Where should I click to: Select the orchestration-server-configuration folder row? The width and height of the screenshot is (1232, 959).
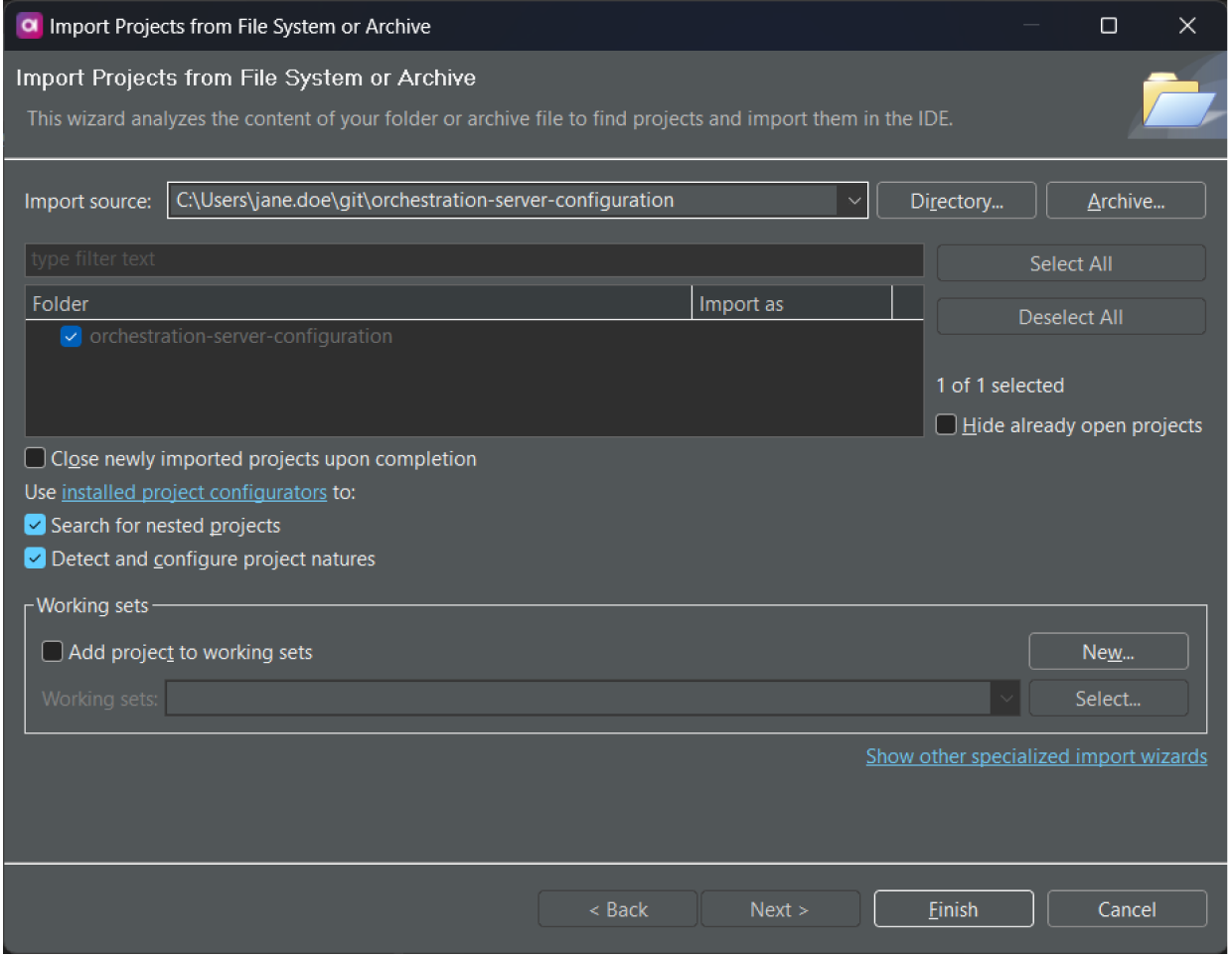tap(240, 337)
